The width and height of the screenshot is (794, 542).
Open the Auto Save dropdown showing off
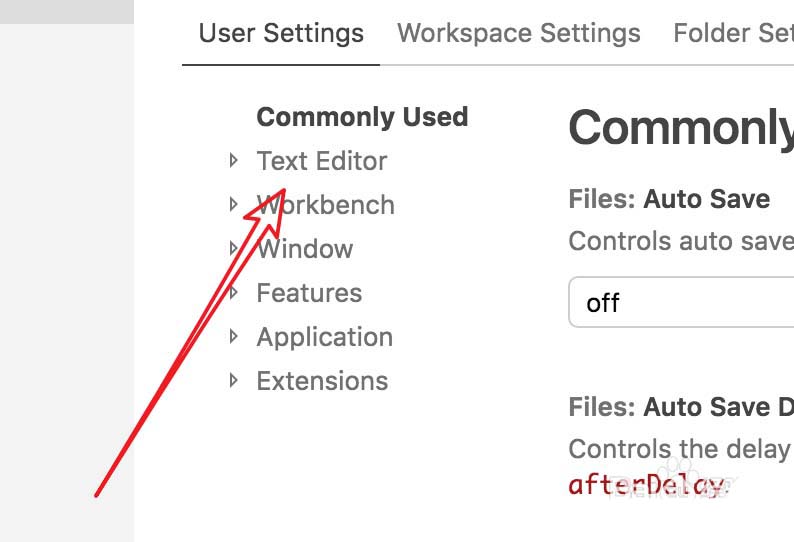680,302
